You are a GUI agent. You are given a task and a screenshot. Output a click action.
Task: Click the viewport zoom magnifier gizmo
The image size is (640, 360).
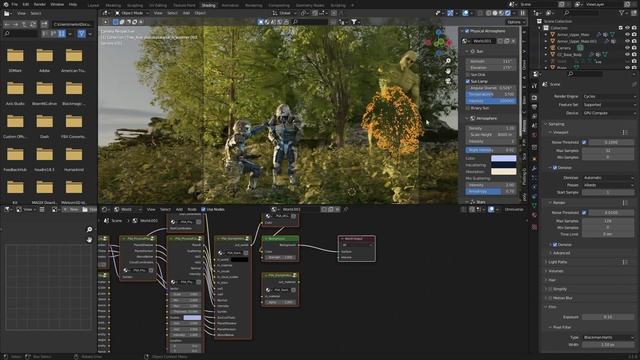(x=448, y=61)
